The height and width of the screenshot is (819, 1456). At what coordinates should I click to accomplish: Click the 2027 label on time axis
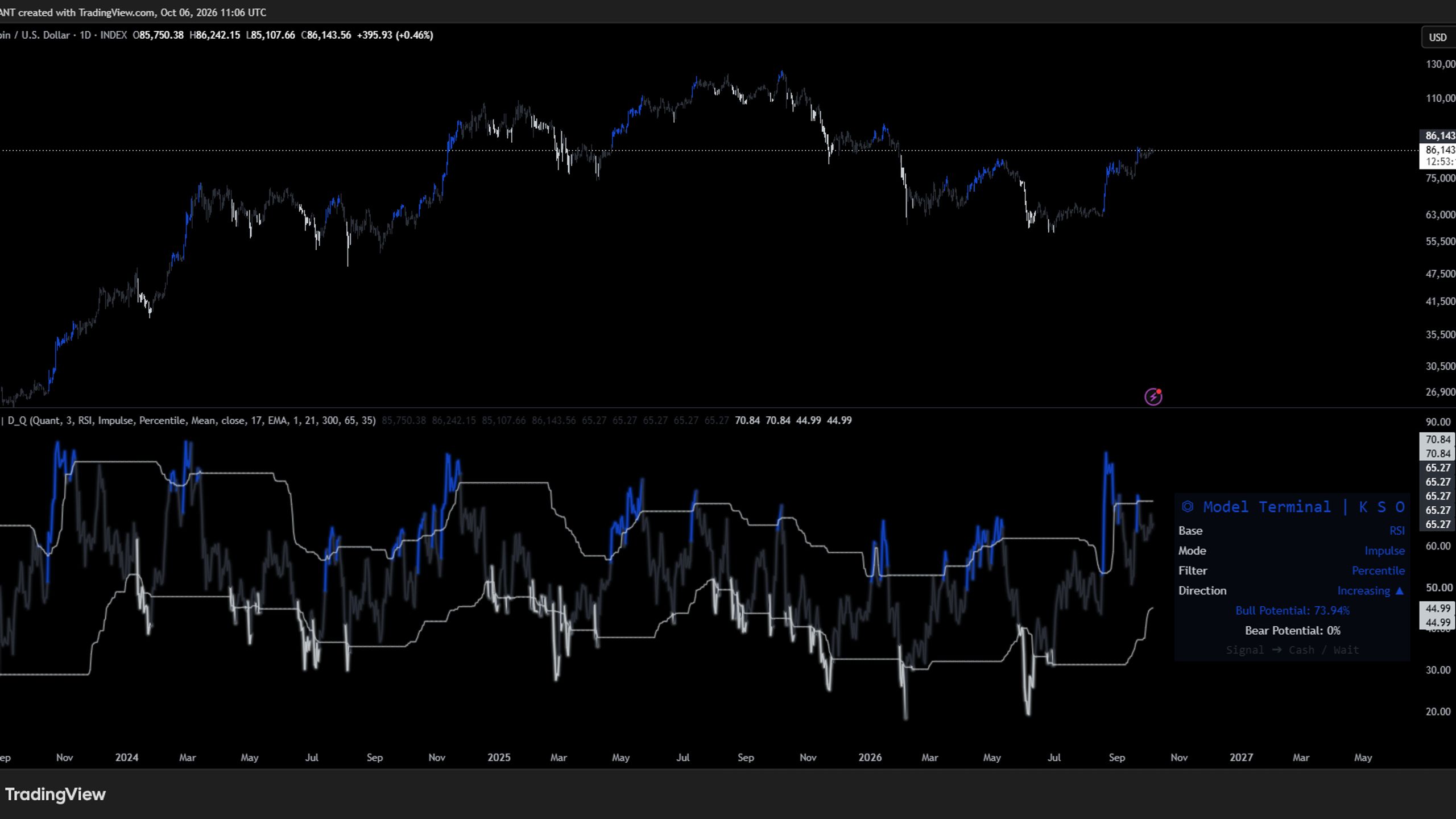pyautogui.click(x=1241, y=758)
